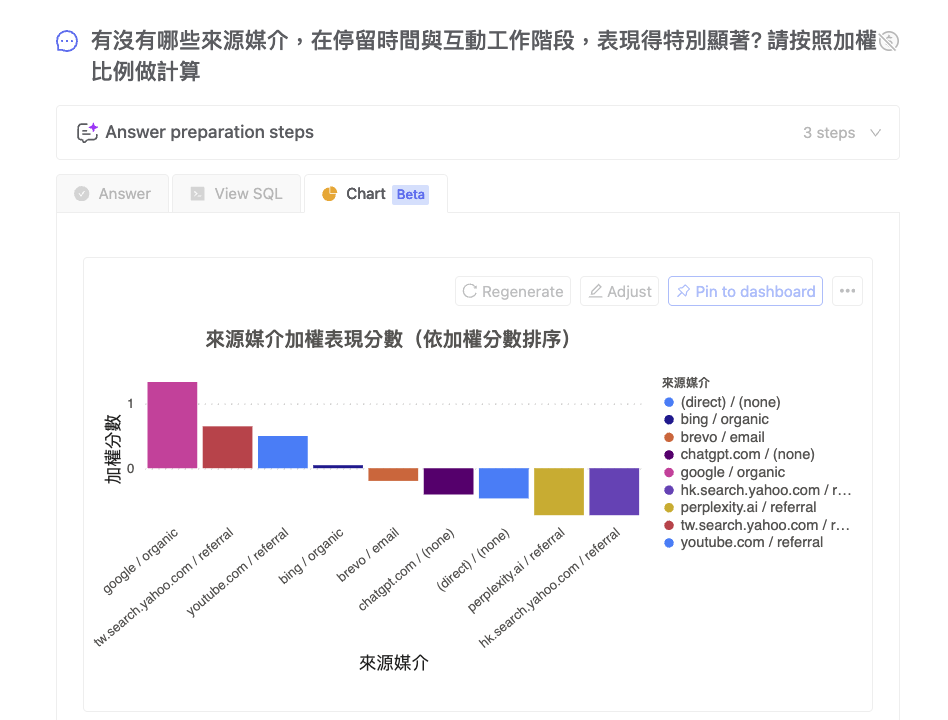Switch to the Answer tab
Image resolution: width=948 pixels, height=720 pixels.
click(x=112, y=193)
